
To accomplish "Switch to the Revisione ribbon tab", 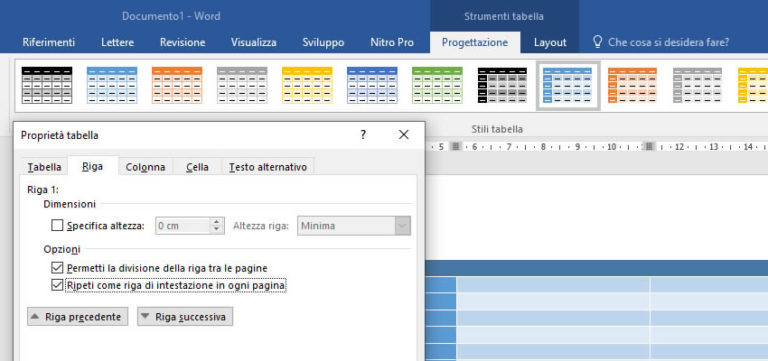I will click(x=182, y=42).
